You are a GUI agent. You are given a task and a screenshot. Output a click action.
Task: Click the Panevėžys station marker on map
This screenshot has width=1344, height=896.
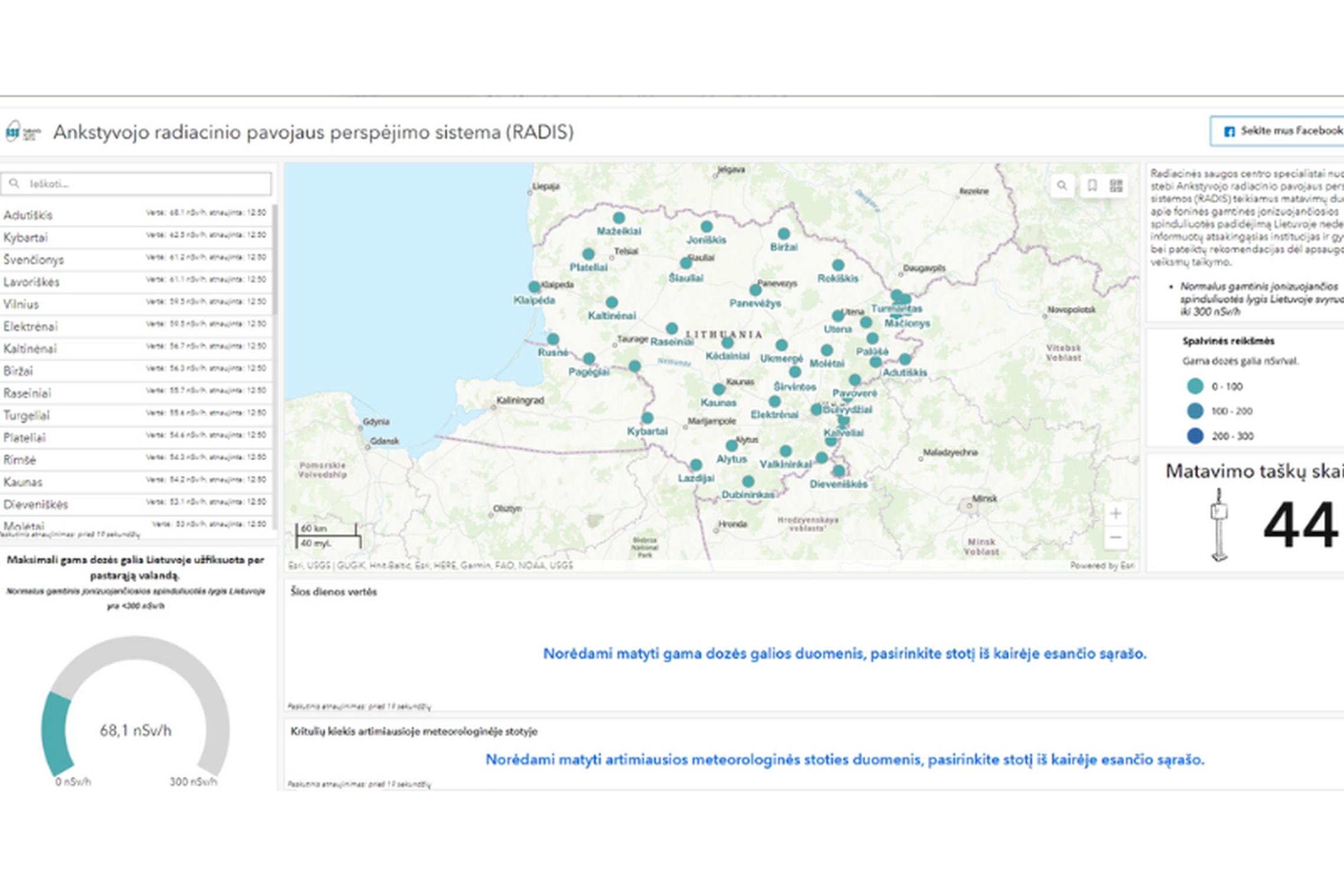pyautogui.click(x=755, y=290)
